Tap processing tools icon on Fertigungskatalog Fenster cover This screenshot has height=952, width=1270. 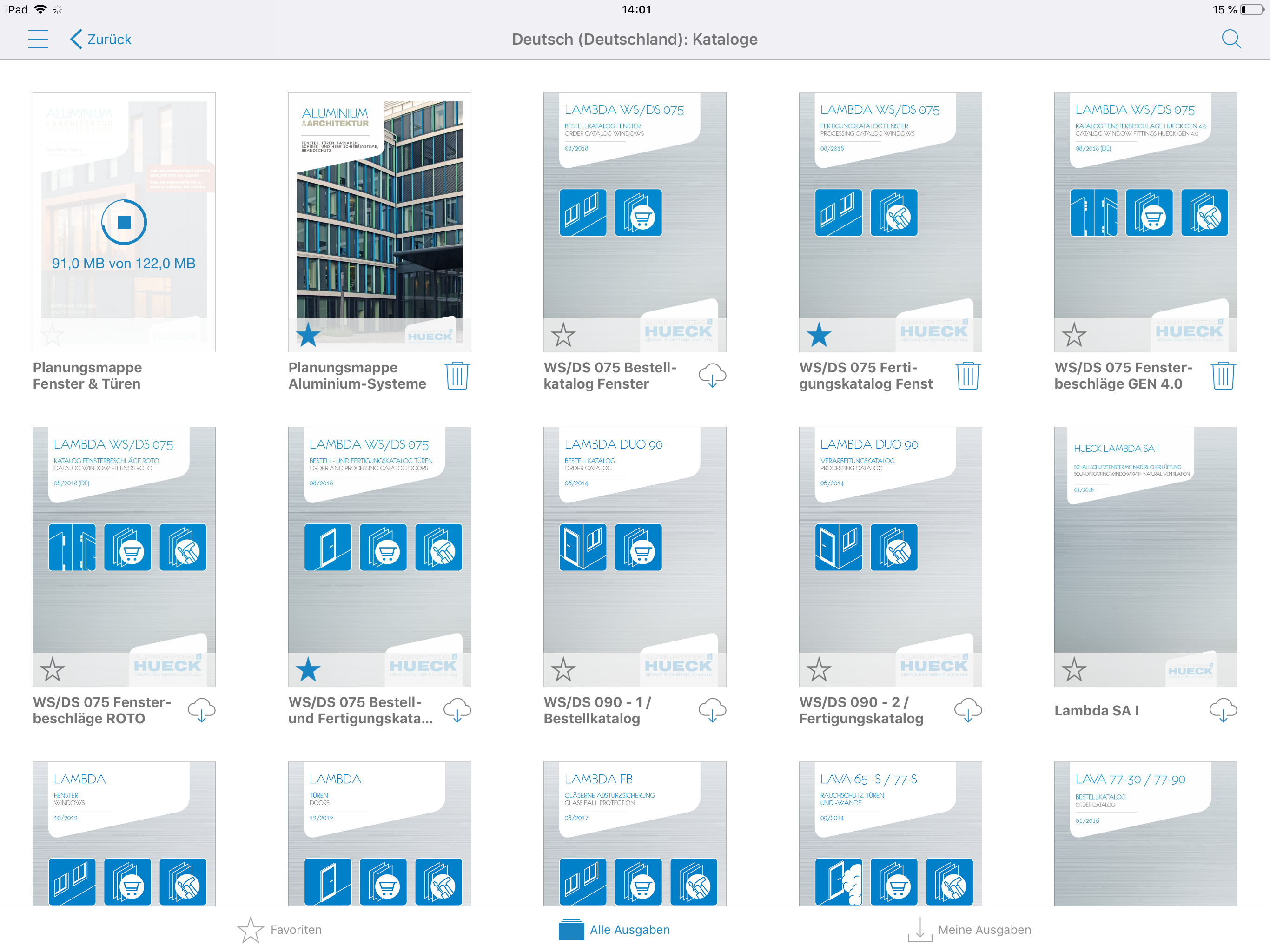click(x=894, y=212)
